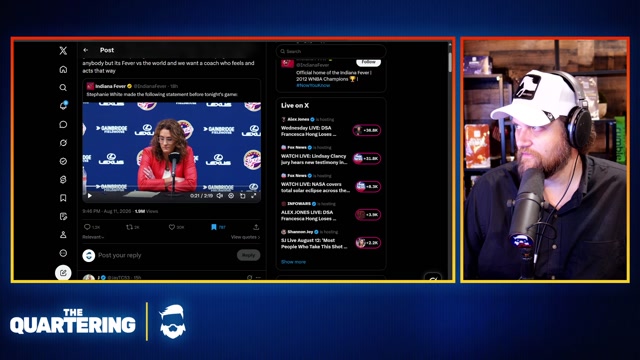Click the Reply button
This screenshot has height=360, width=640.
tap(248, 255)
